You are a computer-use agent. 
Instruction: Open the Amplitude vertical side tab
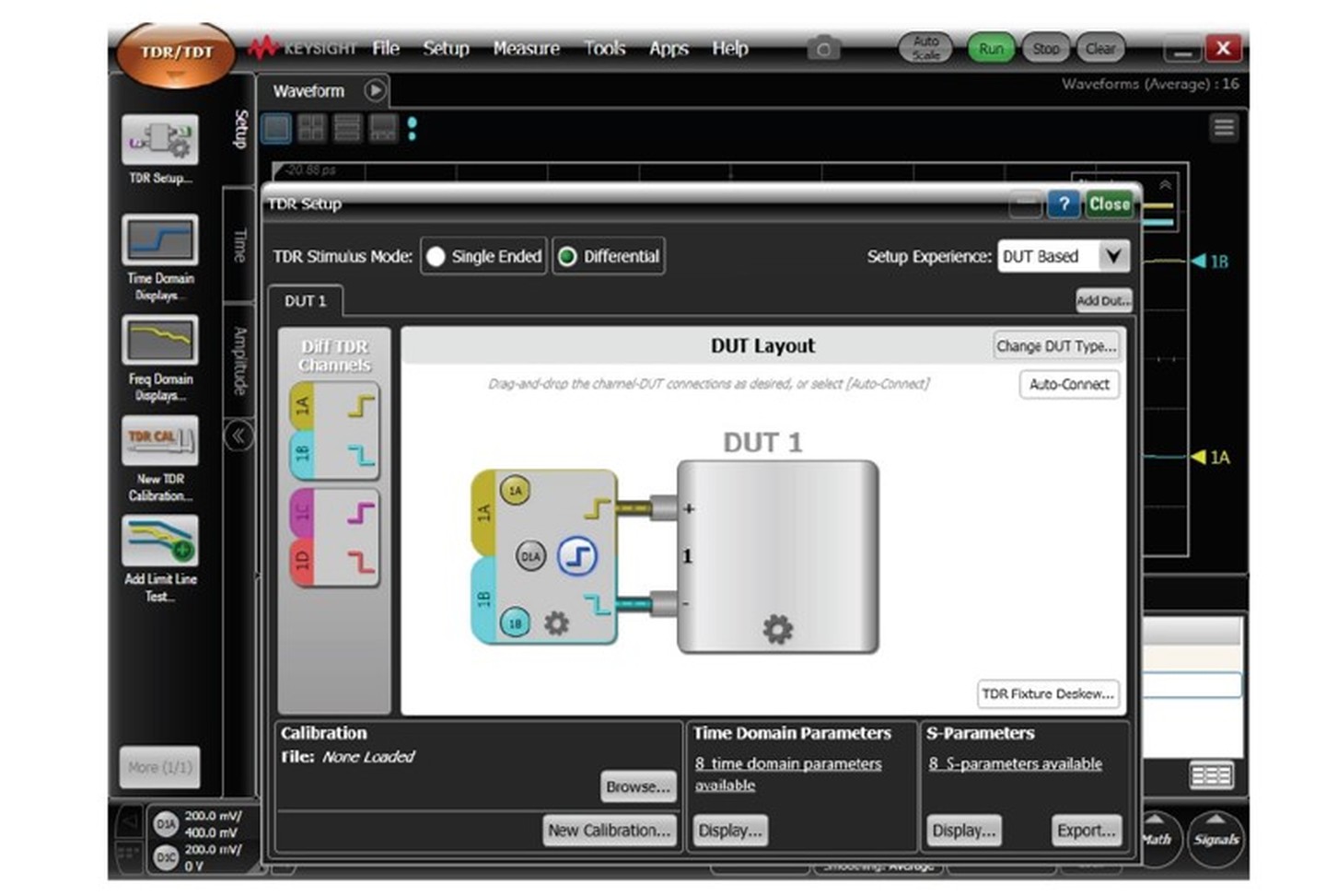[x=239, y=361]
